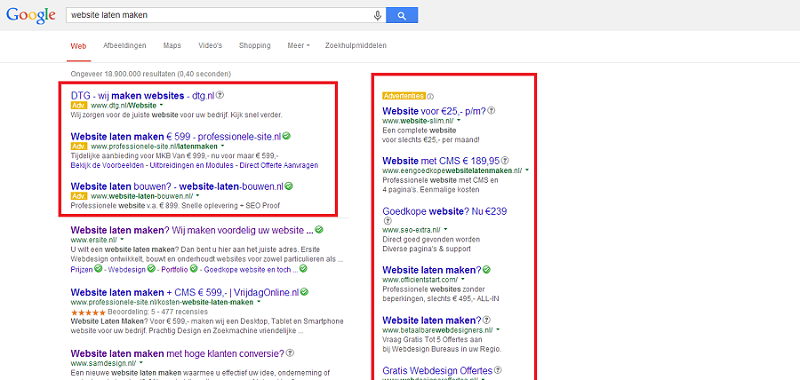The width and height of the screenshot is (800, 380).
Task: Click the info icon beside Advertenties
Action: coord(430,96)
